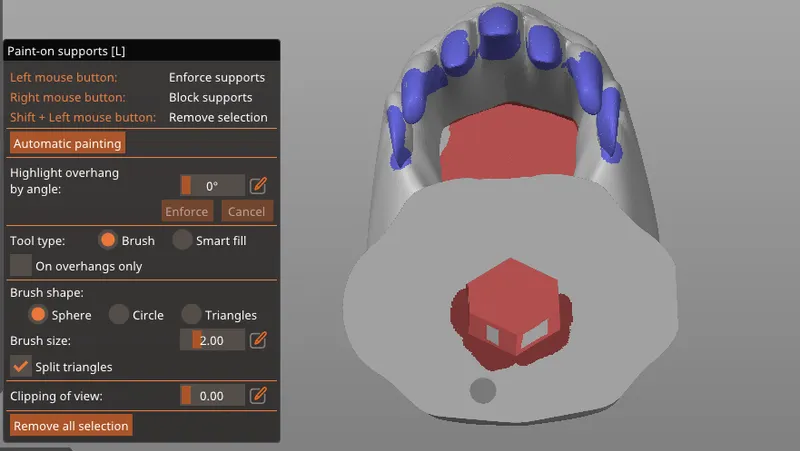This screenshot has width=800, height=451.
Task: Choose the Circle brush shape
Action: coord(118,315)
